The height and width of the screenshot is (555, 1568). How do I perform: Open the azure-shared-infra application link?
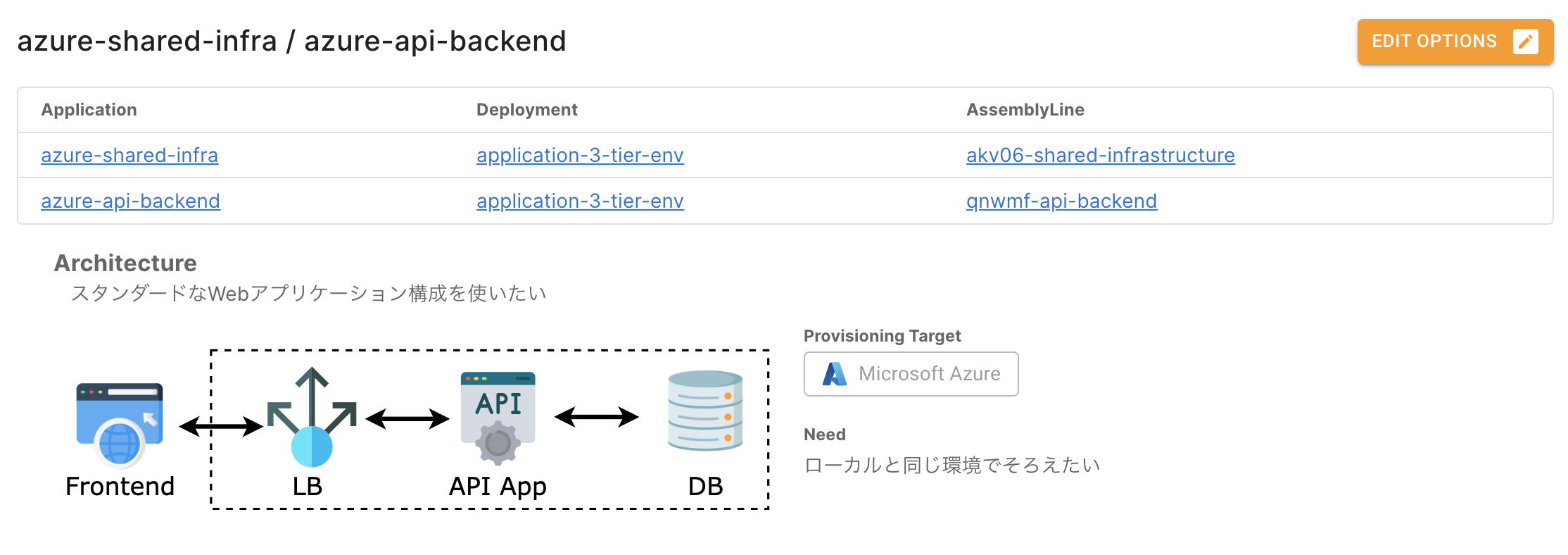[x=129, y=156]
